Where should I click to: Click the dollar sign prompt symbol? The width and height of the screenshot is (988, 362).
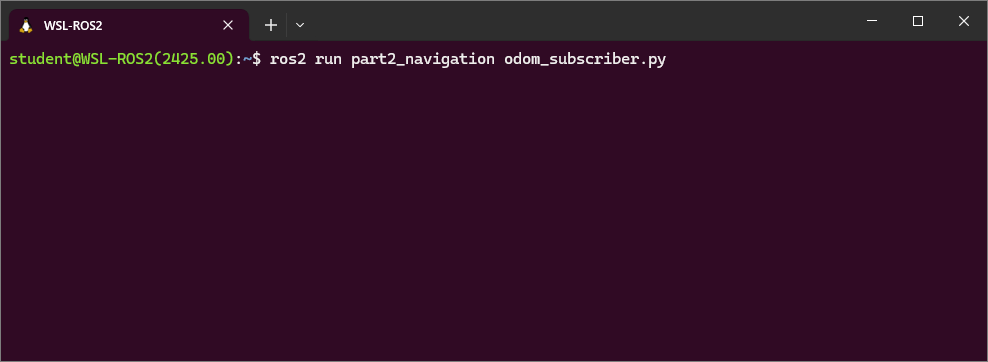point(256,59)
